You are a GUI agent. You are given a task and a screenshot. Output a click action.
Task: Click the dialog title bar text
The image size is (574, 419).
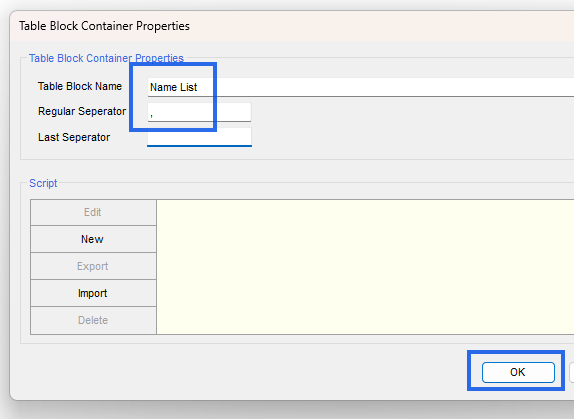pos(104,26)
